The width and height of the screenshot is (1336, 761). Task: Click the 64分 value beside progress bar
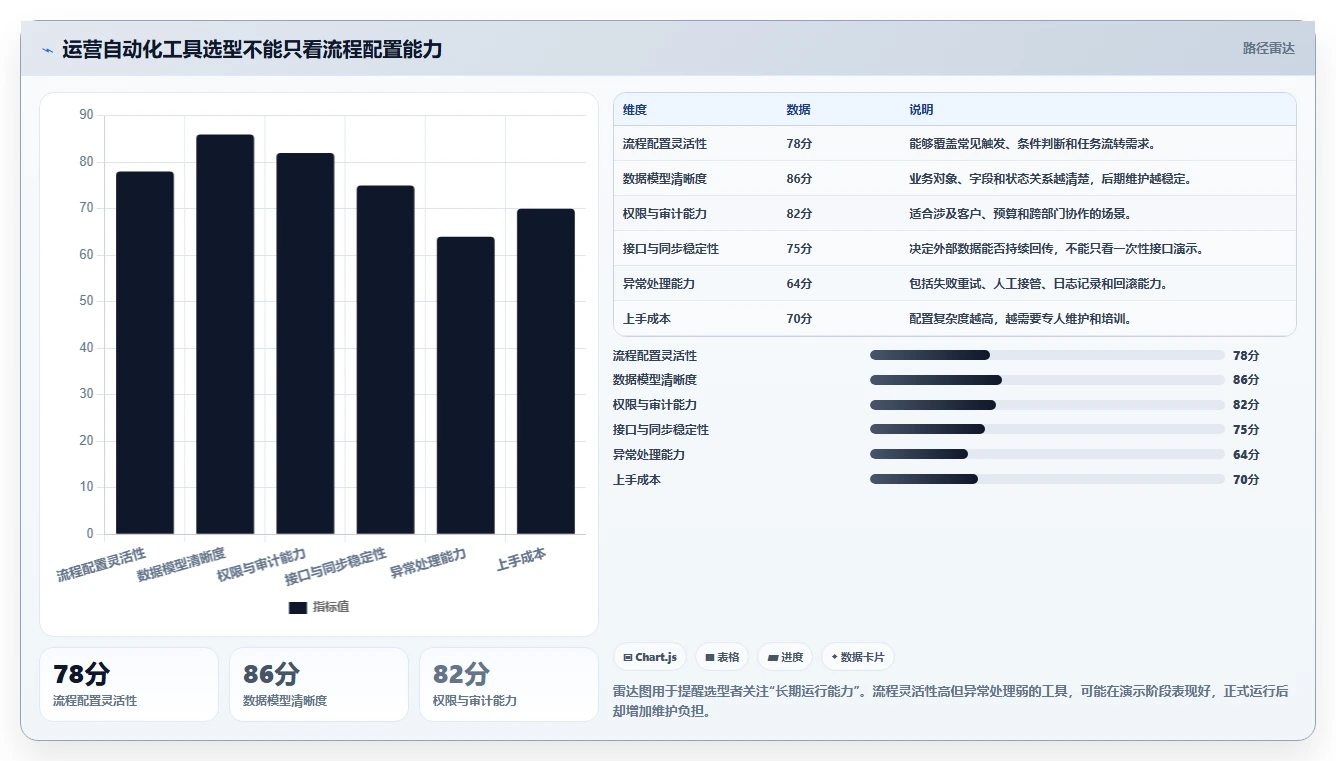1246,455
